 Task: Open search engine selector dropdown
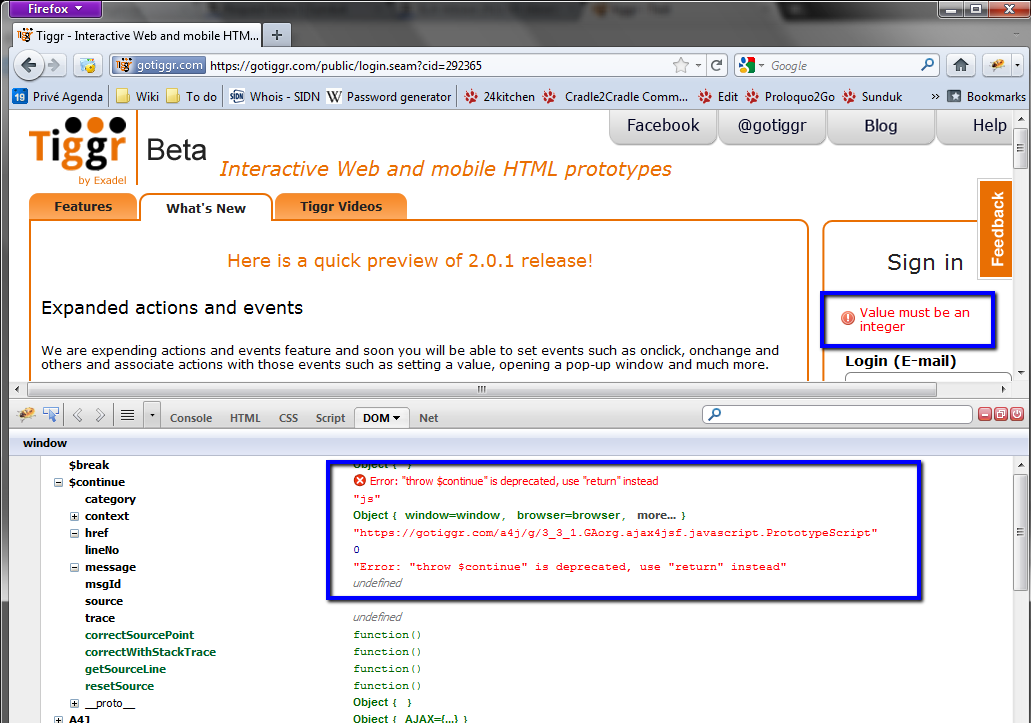tap(761, 65)
